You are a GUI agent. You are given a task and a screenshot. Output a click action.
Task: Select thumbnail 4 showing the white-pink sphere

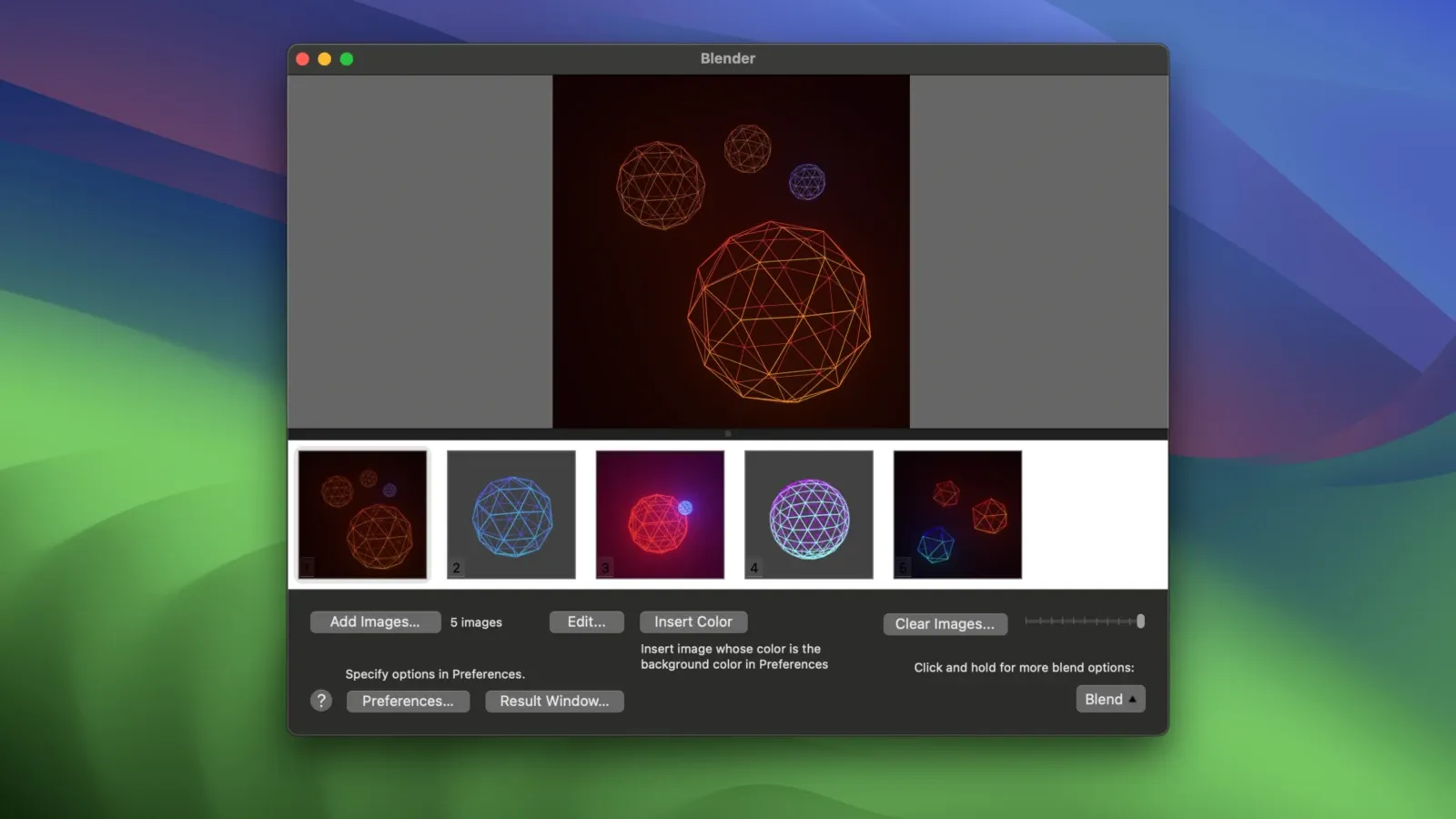click(808, 514)
